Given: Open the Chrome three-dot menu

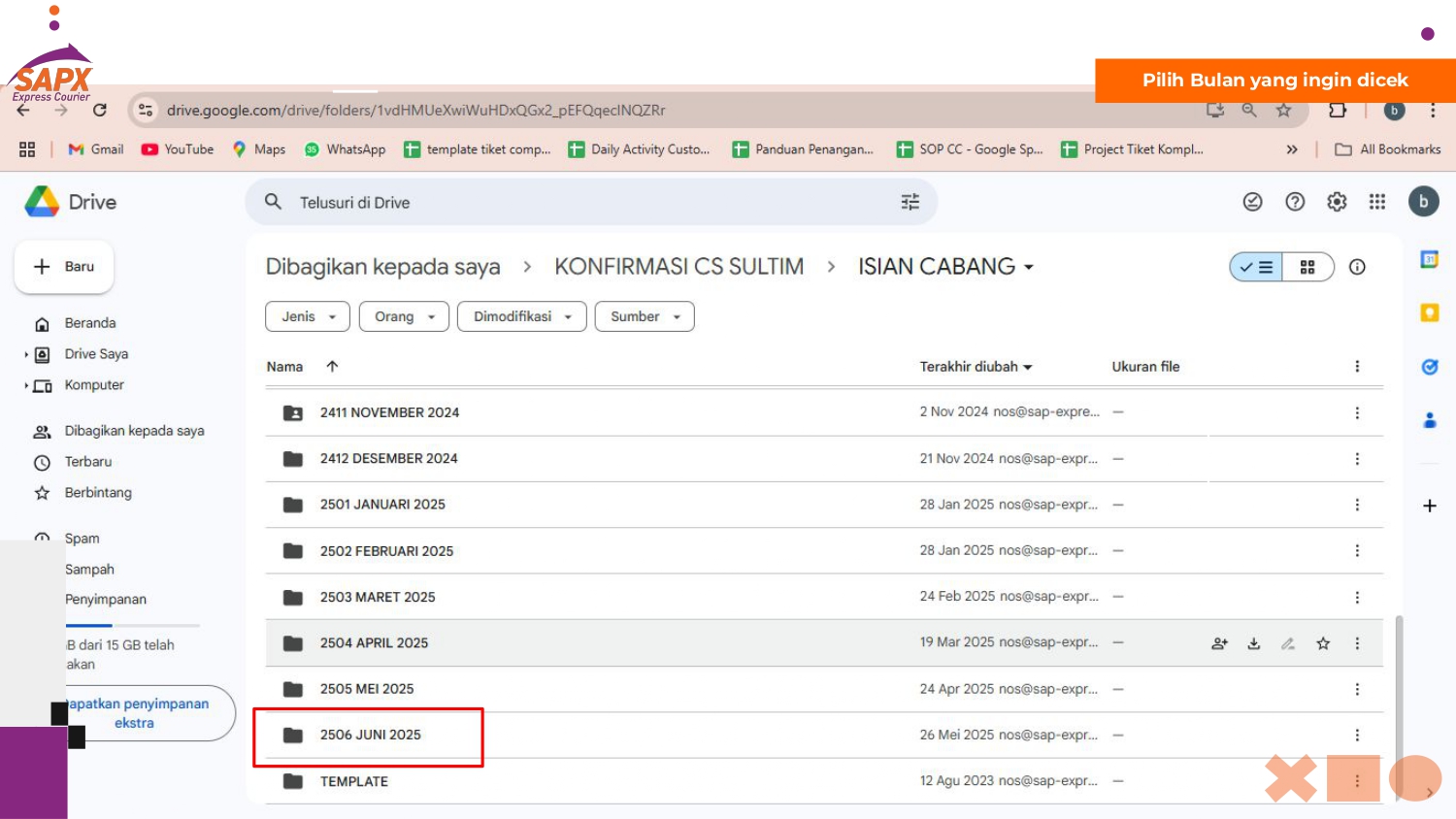Looking at the screenshot, I should pyautogui.click(x=1433, y=111).
